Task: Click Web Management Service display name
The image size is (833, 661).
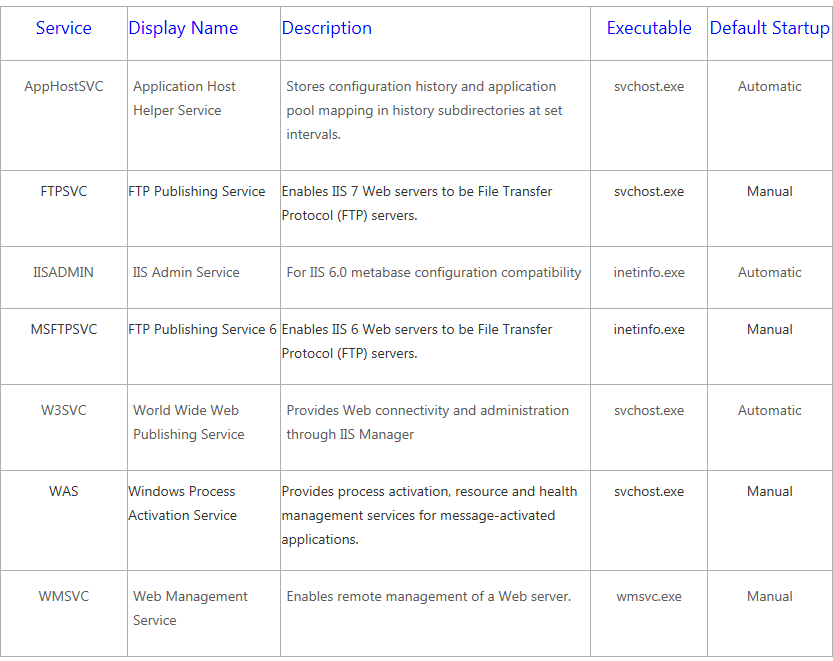Action: click(190, 608)
